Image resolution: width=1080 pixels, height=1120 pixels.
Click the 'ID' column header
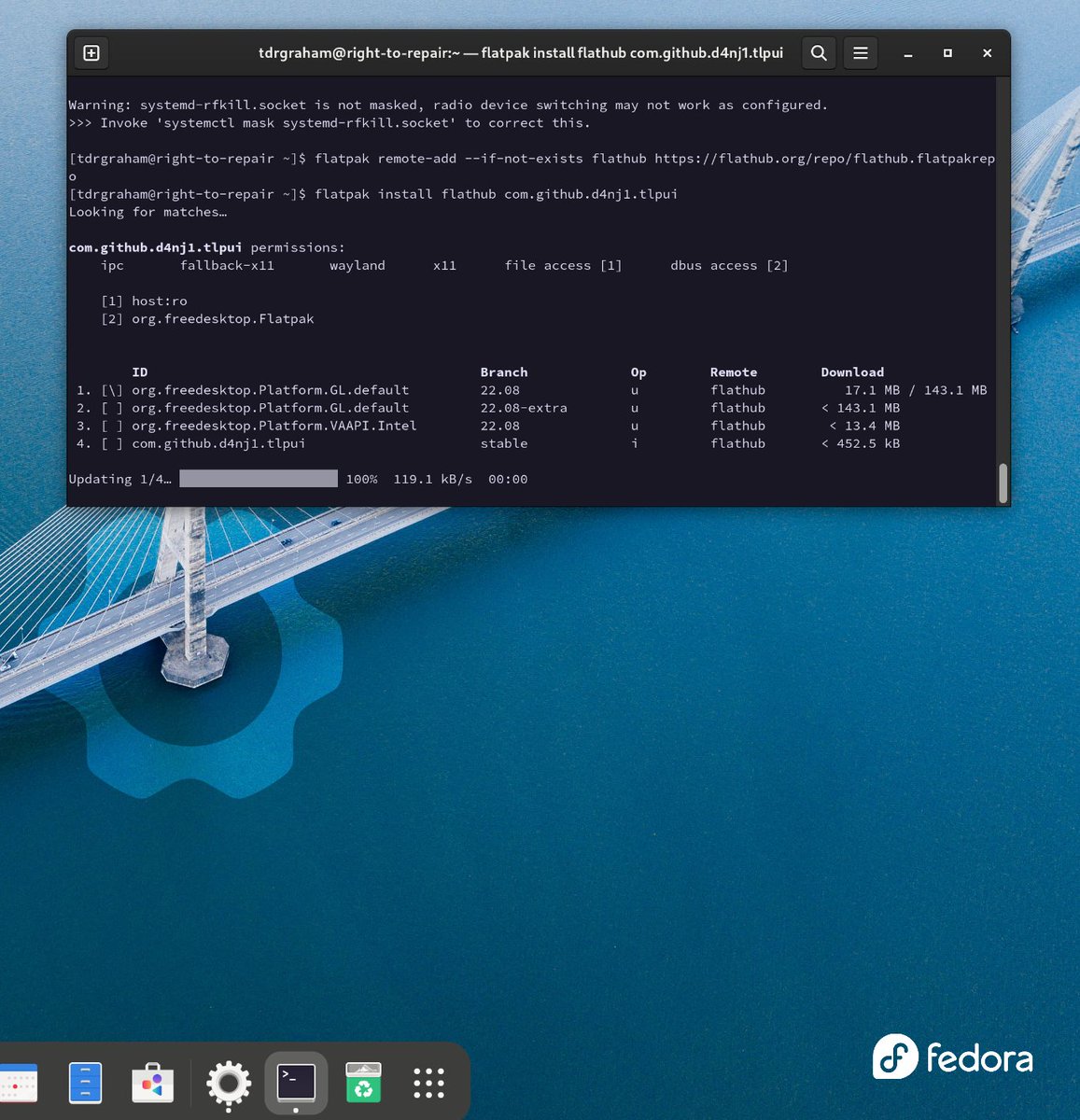click(140, 371)
